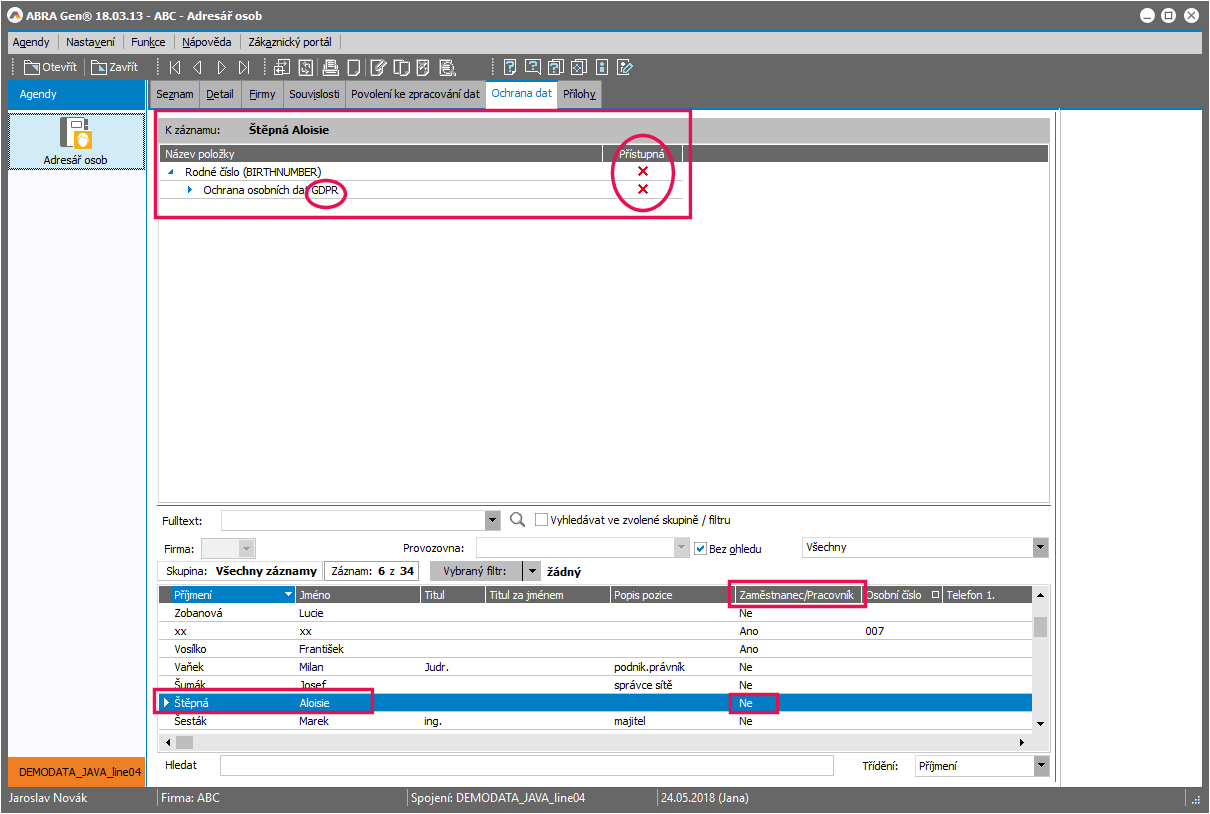The width and height of the screenshot is (1210, 814).
Task: Go to the previous record arrow icon
Action: pyautogui.click(x=197, y=68)
